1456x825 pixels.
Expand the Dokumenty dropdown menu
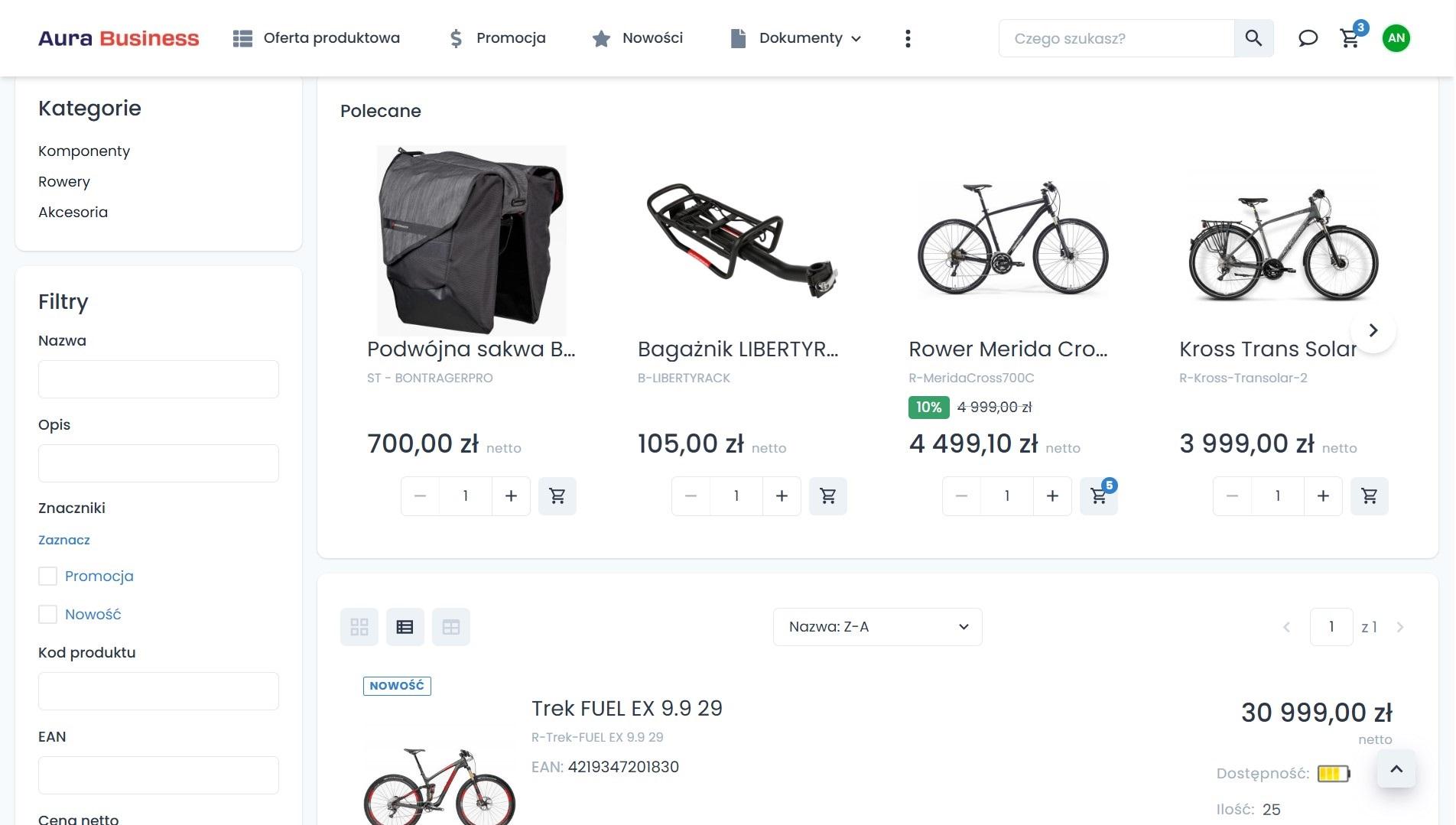[x=796, y=38]
